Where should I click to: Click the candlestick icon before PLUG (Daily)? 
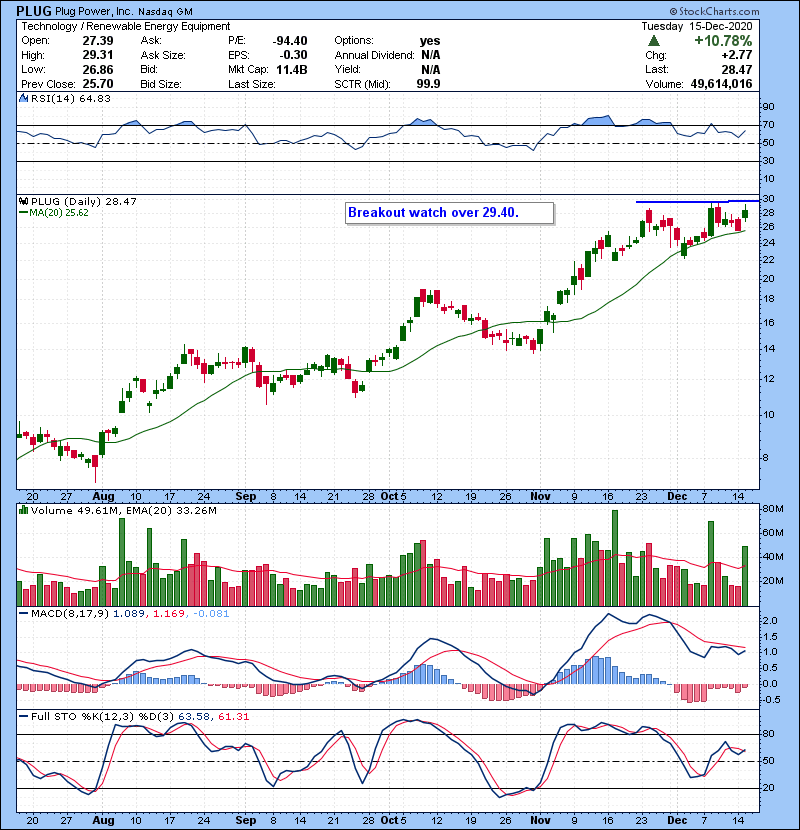pos(24,202)
